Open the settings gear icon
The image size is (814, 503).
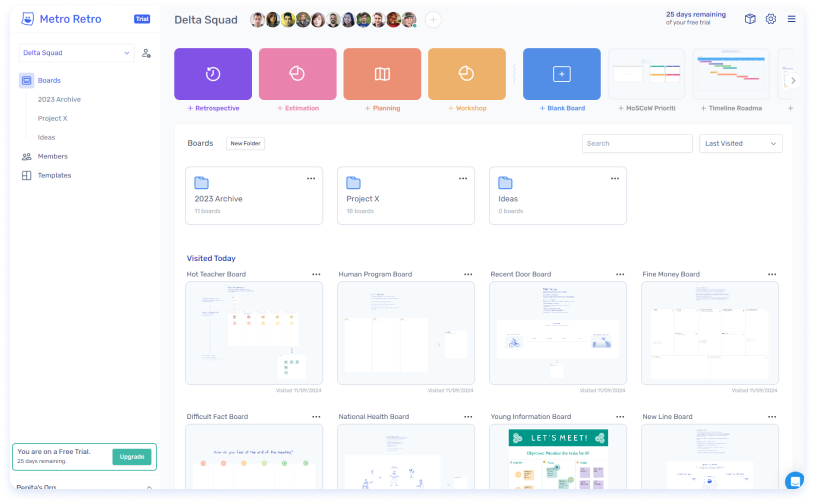coord(771,19)
